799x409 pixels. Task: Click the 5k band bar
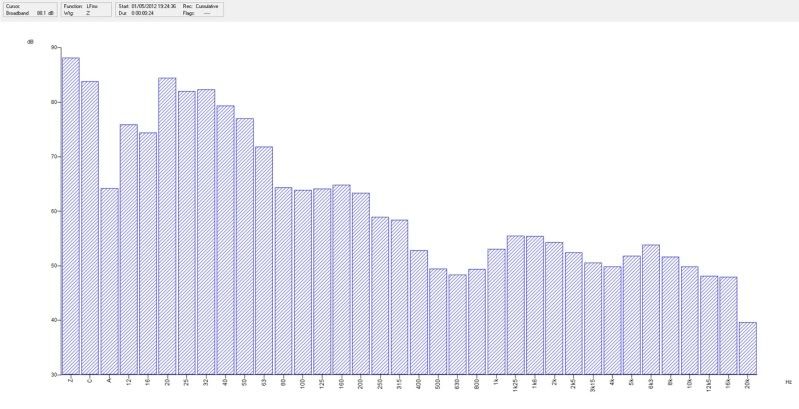pyautogui.click(x=632, y=315)
